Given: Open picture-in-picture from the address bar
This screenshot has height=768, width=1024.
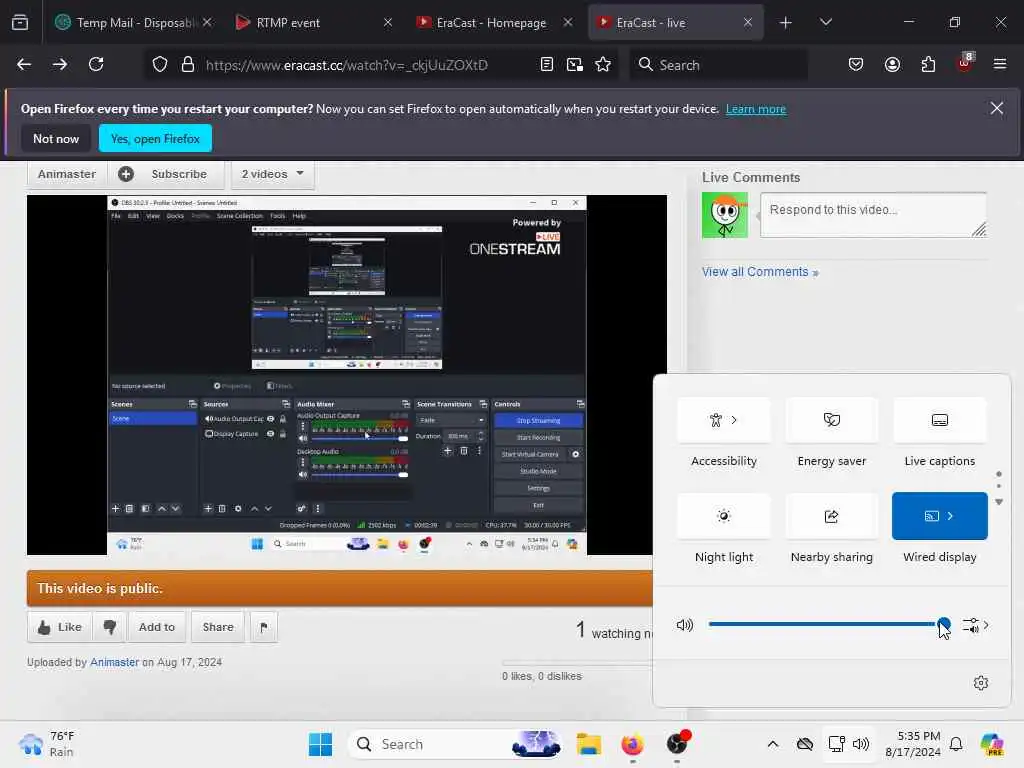Looking at the screenshot, I should point(575,65).
